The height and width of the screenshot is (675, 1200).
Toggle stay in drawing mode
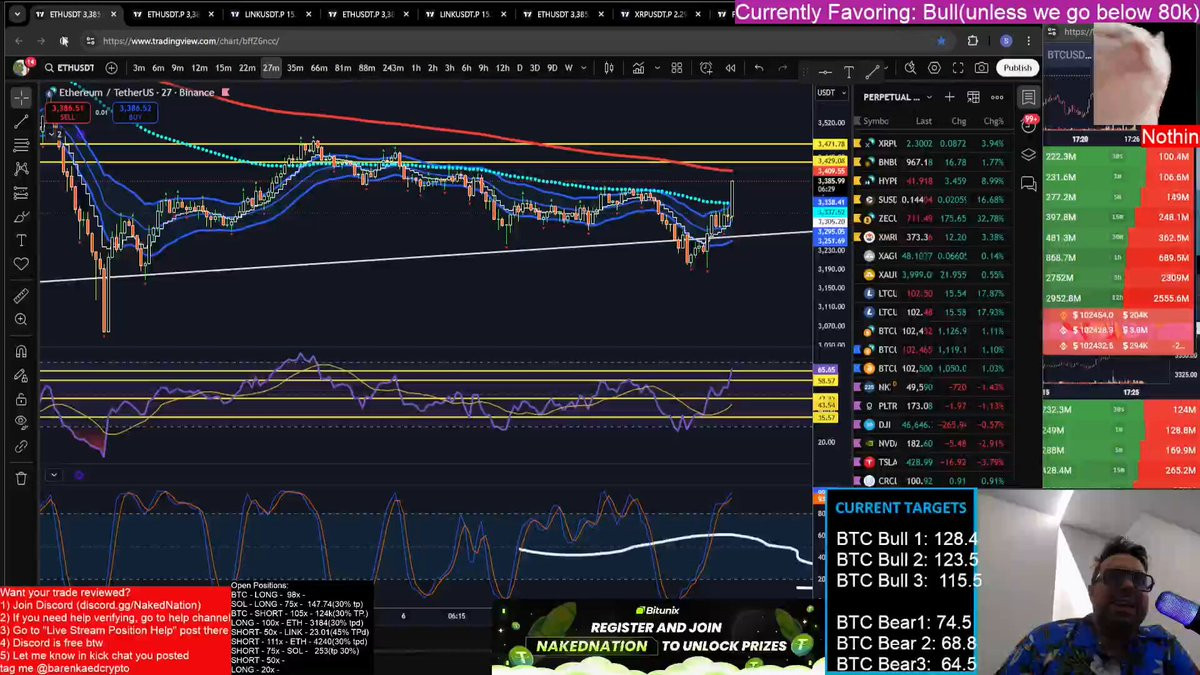pos(21,375)
